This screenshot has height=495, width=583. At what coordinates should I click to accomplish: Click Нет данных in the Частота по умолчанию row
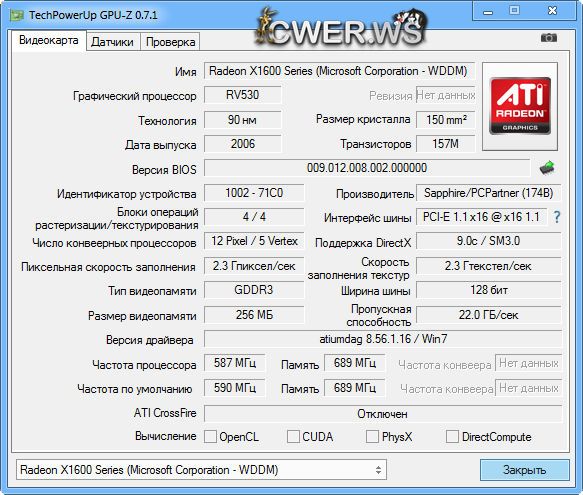point(528,388)
